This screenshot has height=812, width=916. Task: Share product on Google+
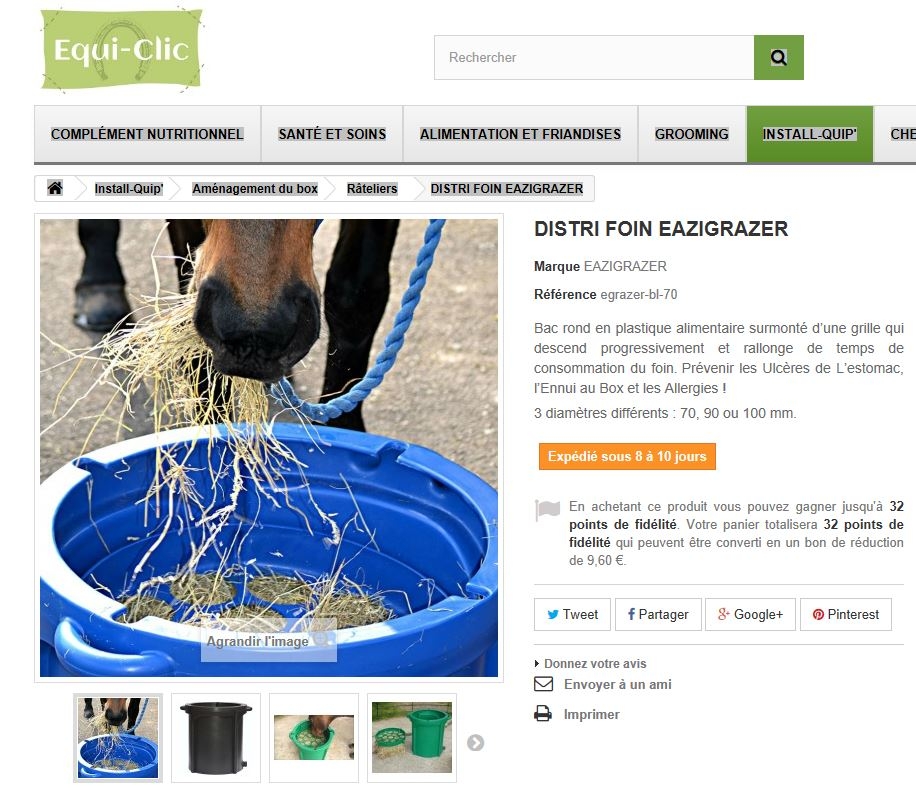[x=750, y=614]
